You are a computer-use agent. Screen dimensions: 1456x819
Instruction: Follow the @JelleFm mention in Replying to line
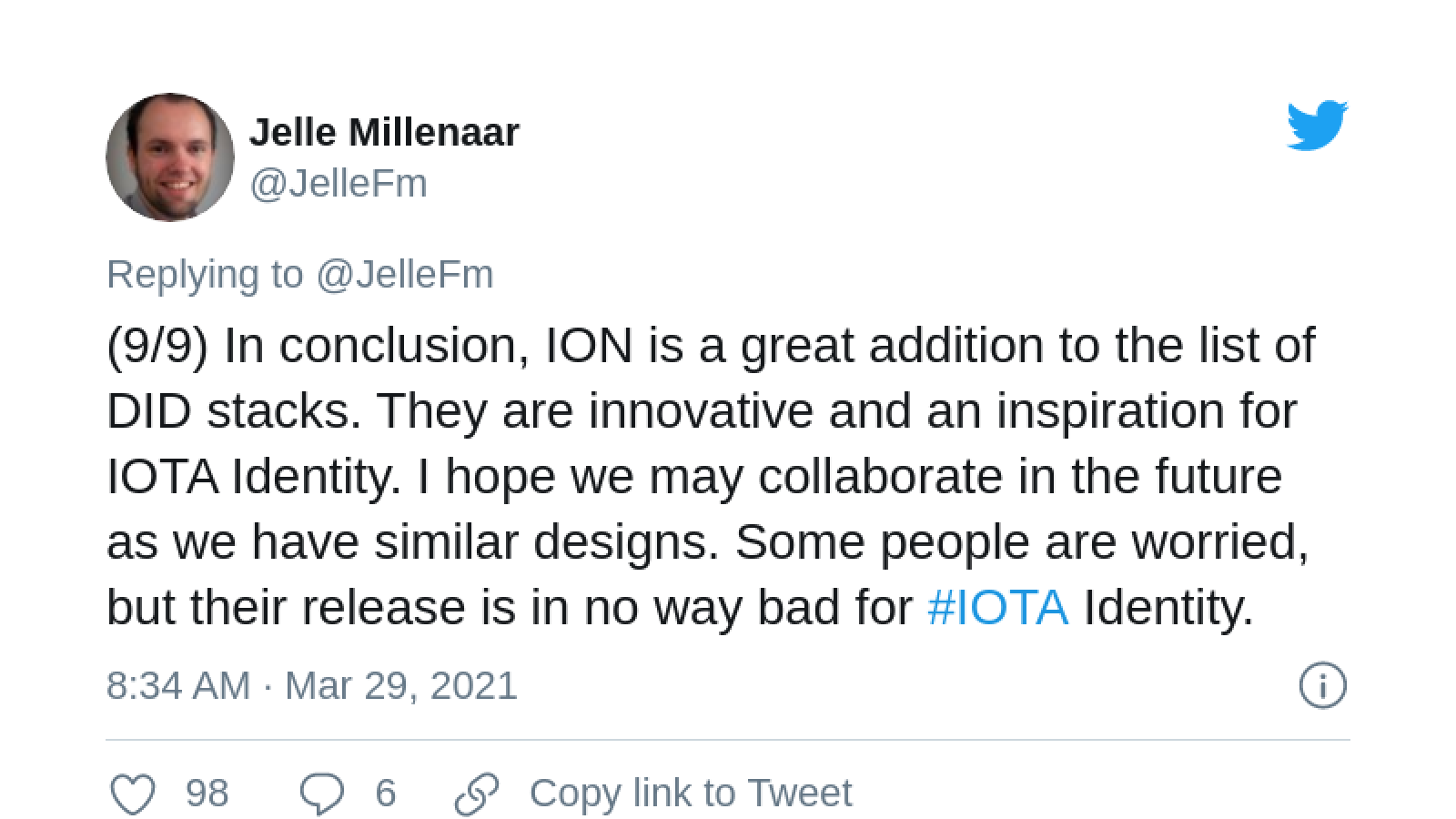(405, 275)
